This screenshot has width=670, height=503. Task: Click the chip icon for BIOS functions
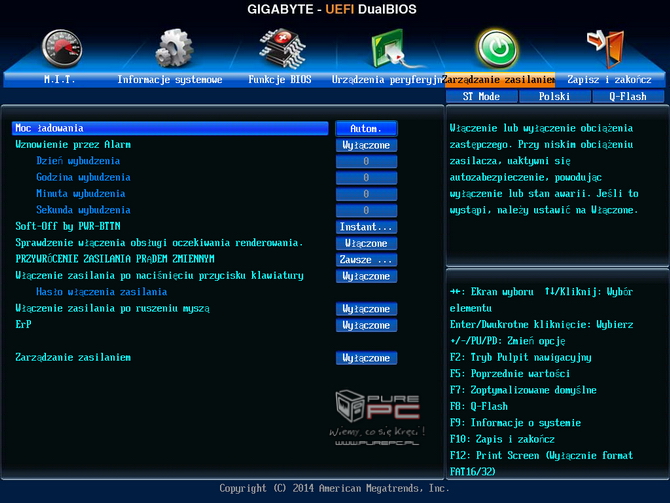[282, 49]
